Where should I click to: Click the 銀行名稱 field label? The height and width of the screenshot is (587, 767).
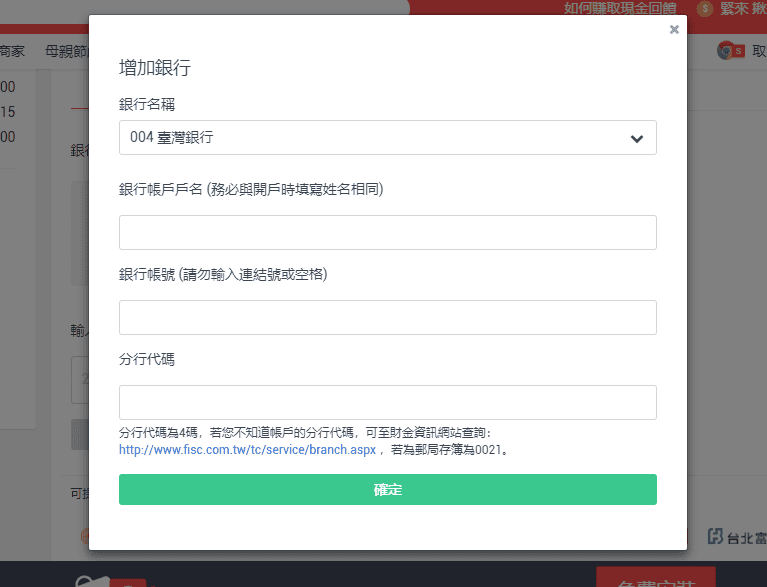(147, 104)
